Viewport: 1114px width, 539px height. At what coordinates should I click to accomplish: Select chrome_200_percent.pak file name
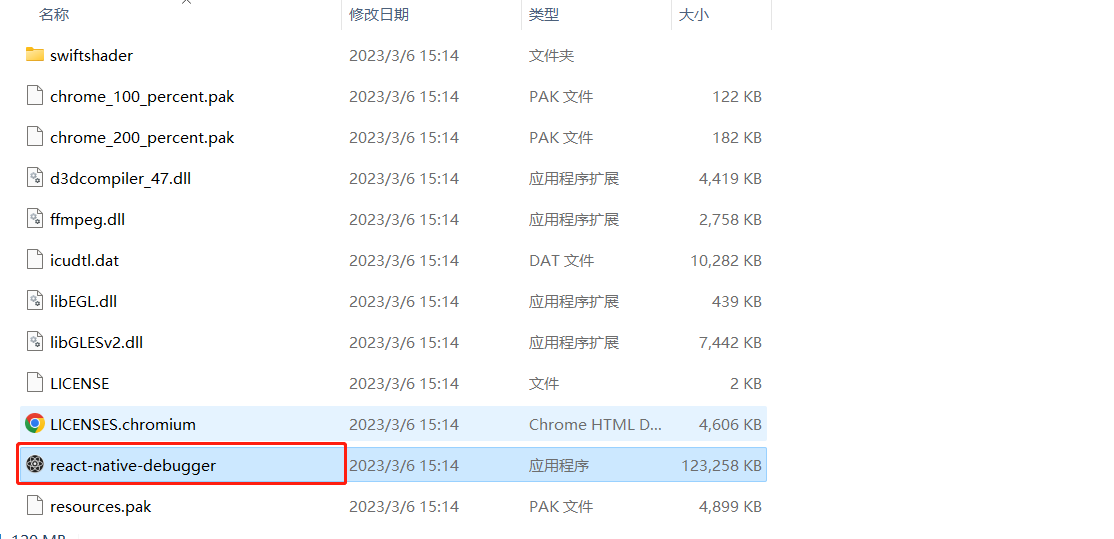(x=142, y=138)
